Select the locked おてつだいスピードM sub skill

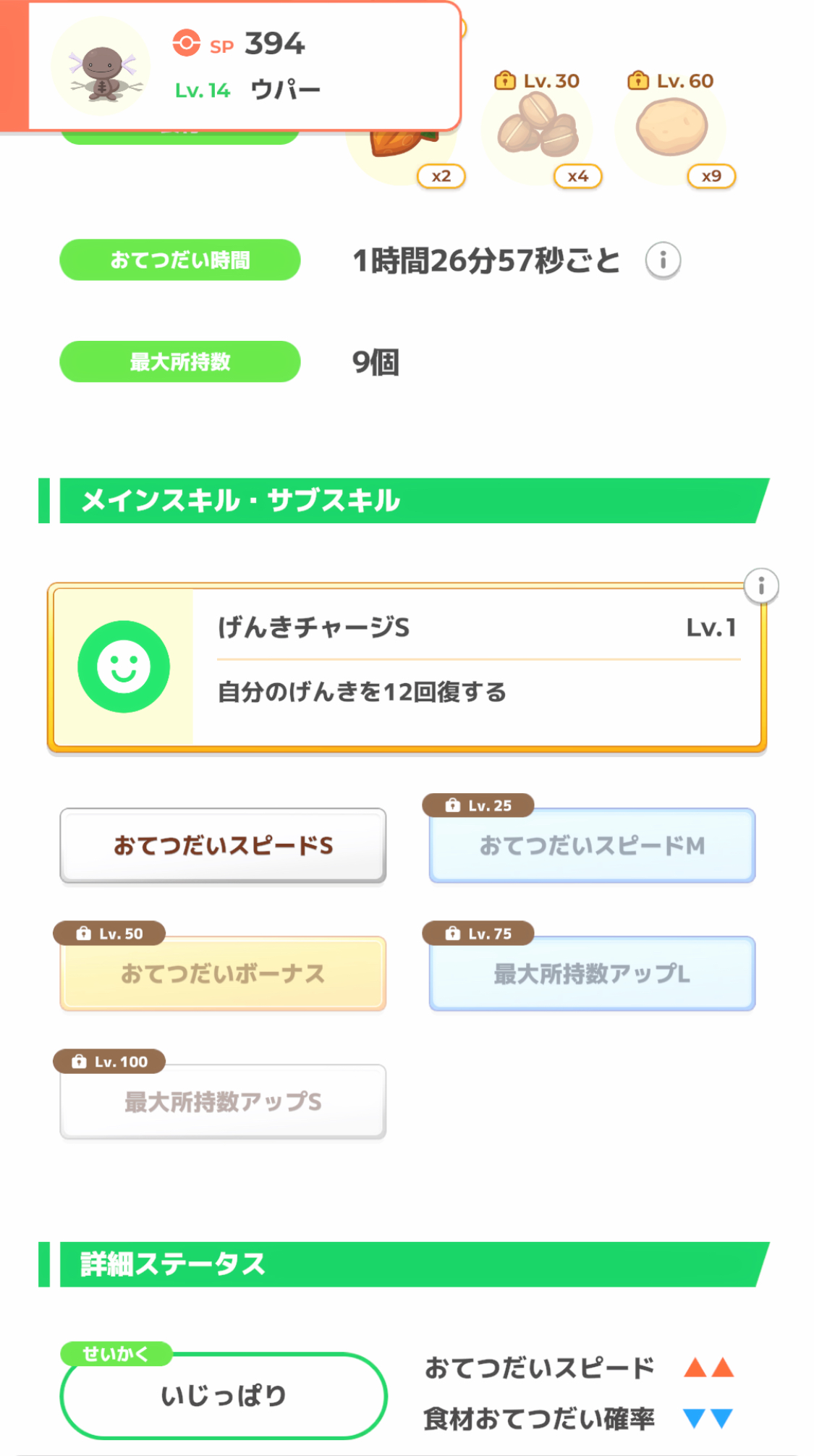tap(592, 845)
